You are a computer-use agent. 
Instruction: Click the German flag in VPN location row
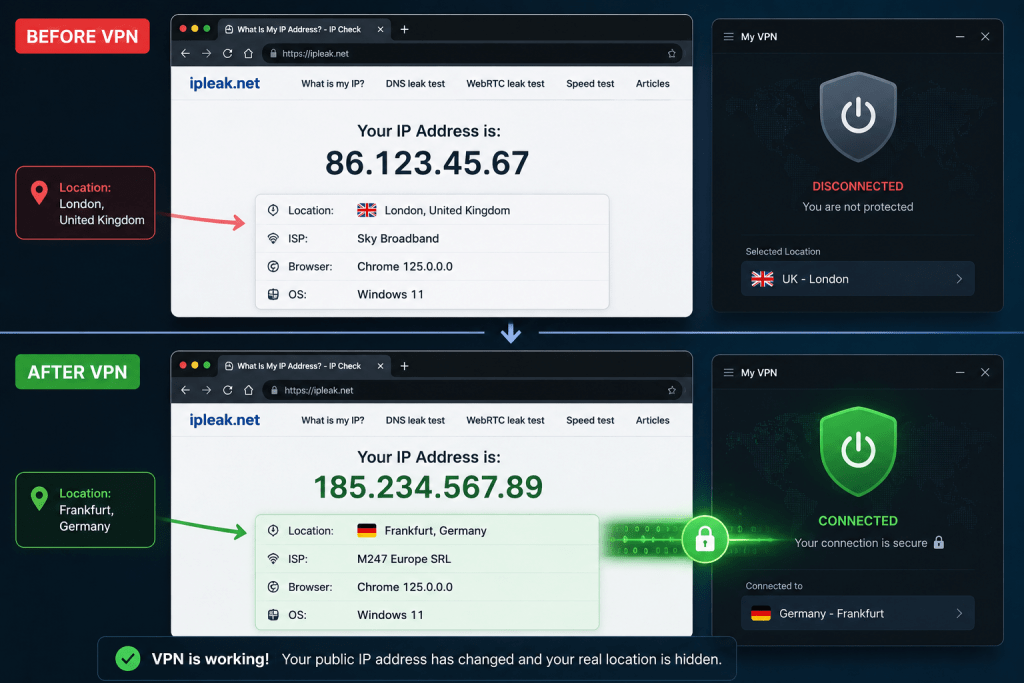click(761, 613)
